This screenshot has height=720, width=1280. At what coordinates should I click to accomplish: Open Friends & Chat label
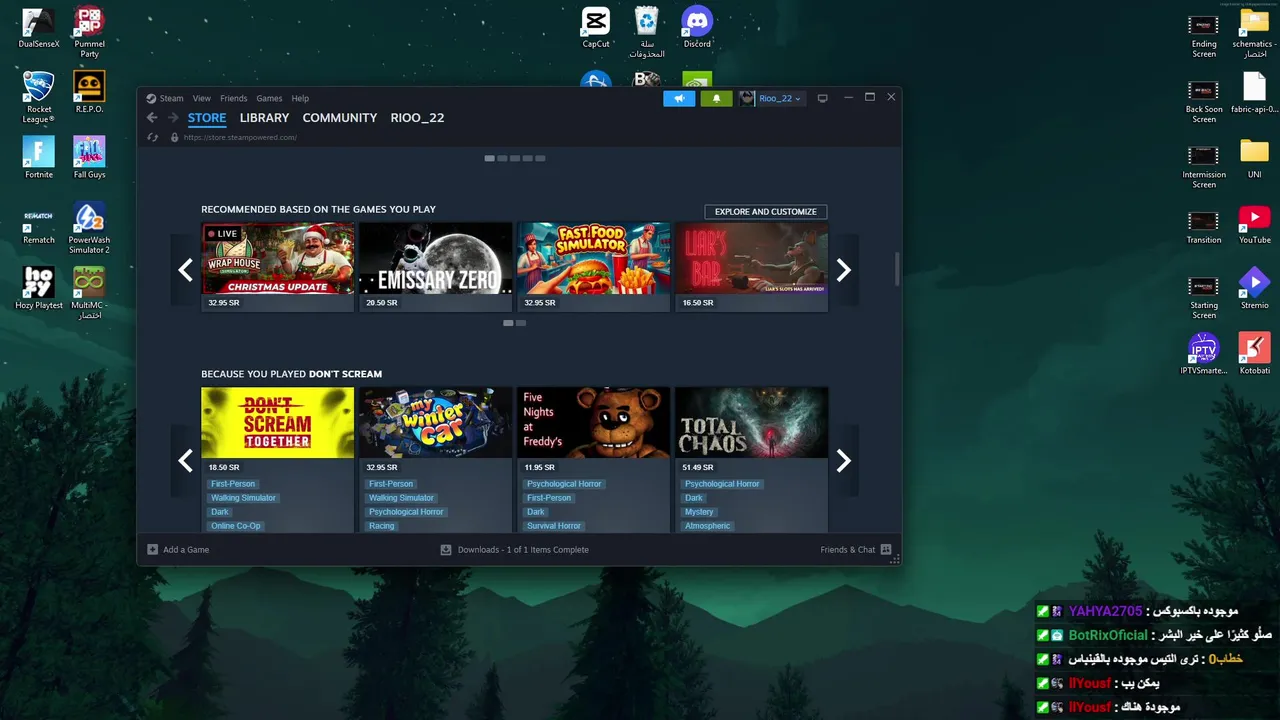[848, 550]
